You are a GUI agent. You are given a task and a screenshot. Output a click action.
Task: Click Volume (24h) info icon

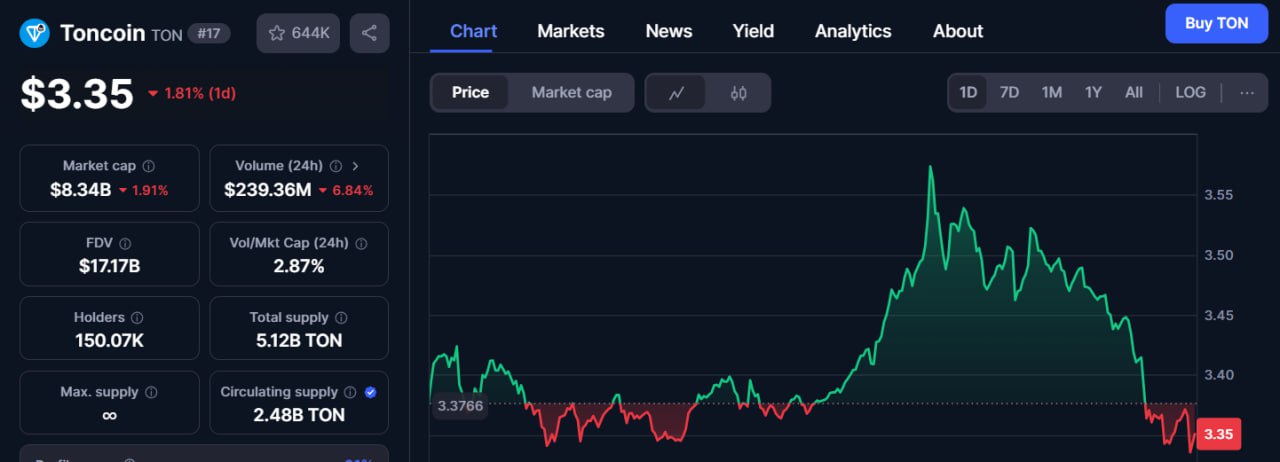(x=336, y=166)
